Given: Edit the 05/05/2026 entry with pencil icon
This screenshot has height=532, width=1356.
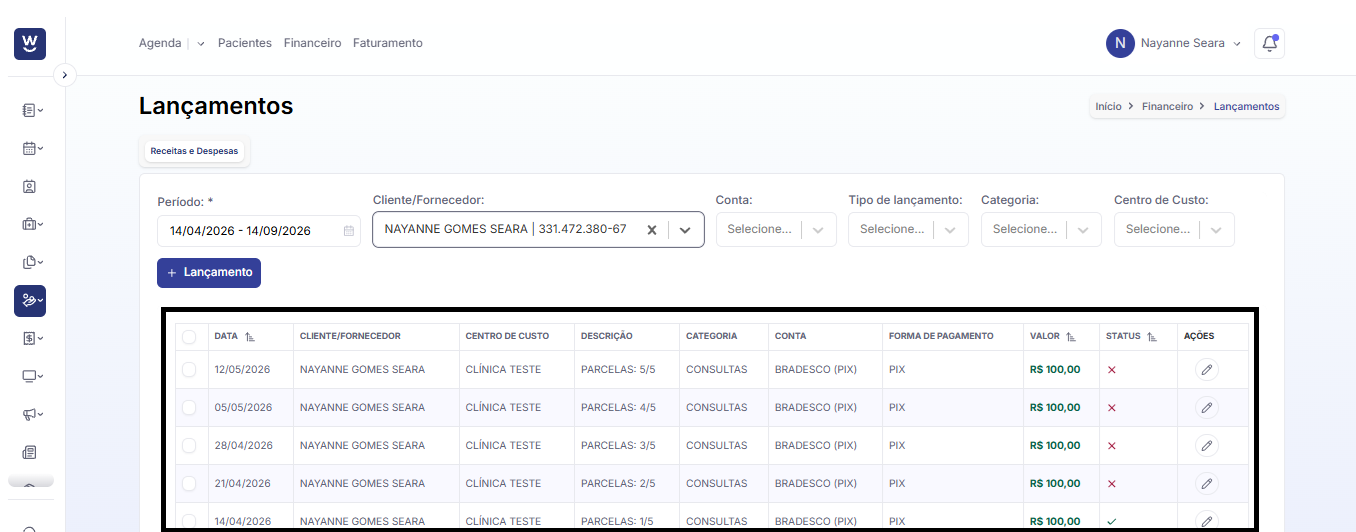Looking at the screenshot, I should pyautogui.click(x=1207, y=408).
